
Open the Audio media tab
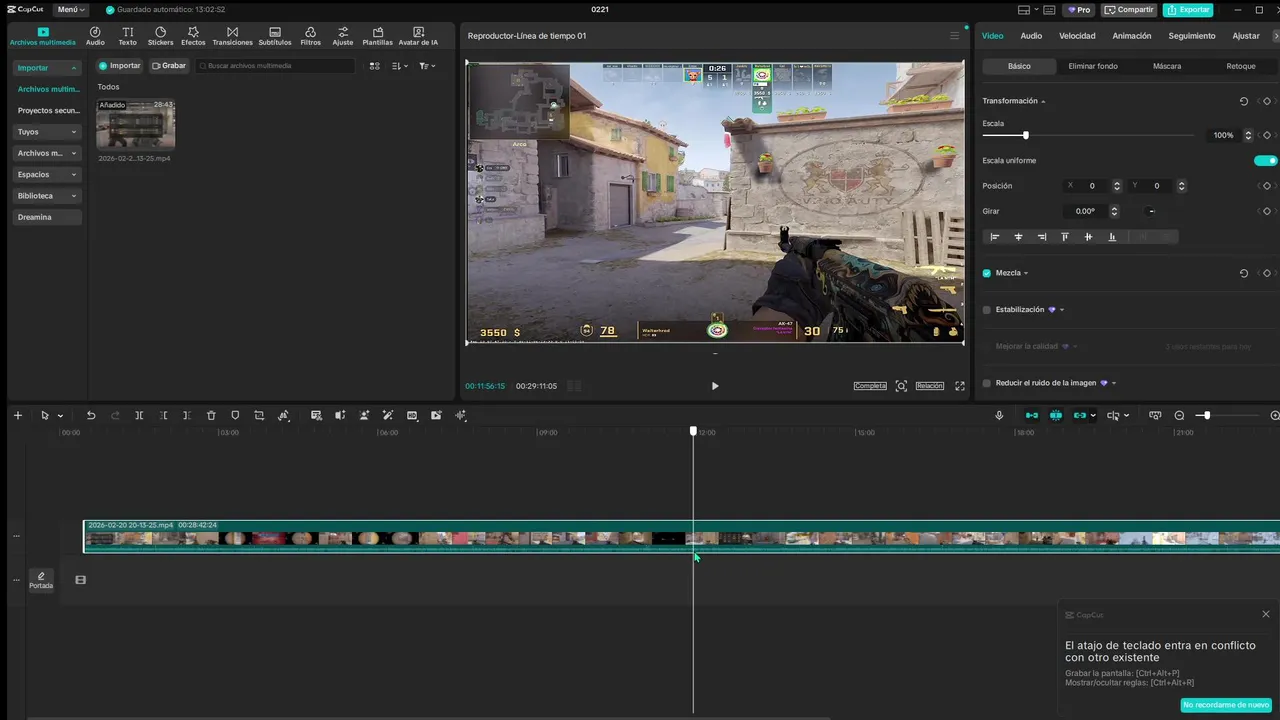coord(95,36)
